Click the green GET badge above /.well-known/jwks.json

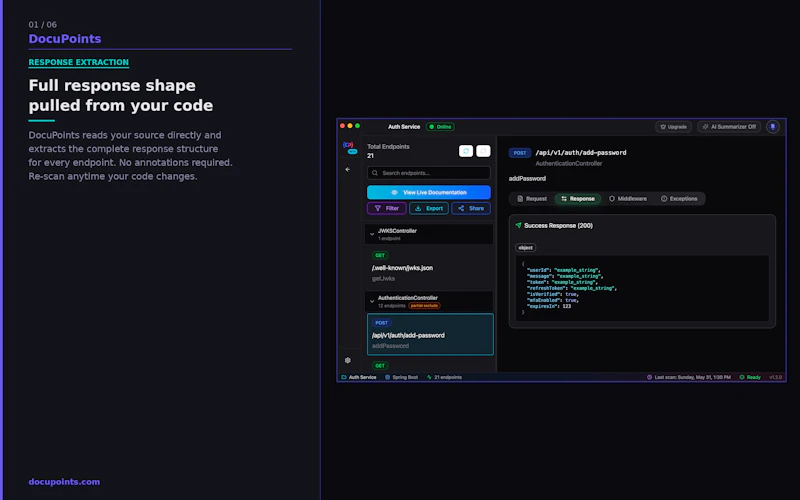(x=380, y=255)
